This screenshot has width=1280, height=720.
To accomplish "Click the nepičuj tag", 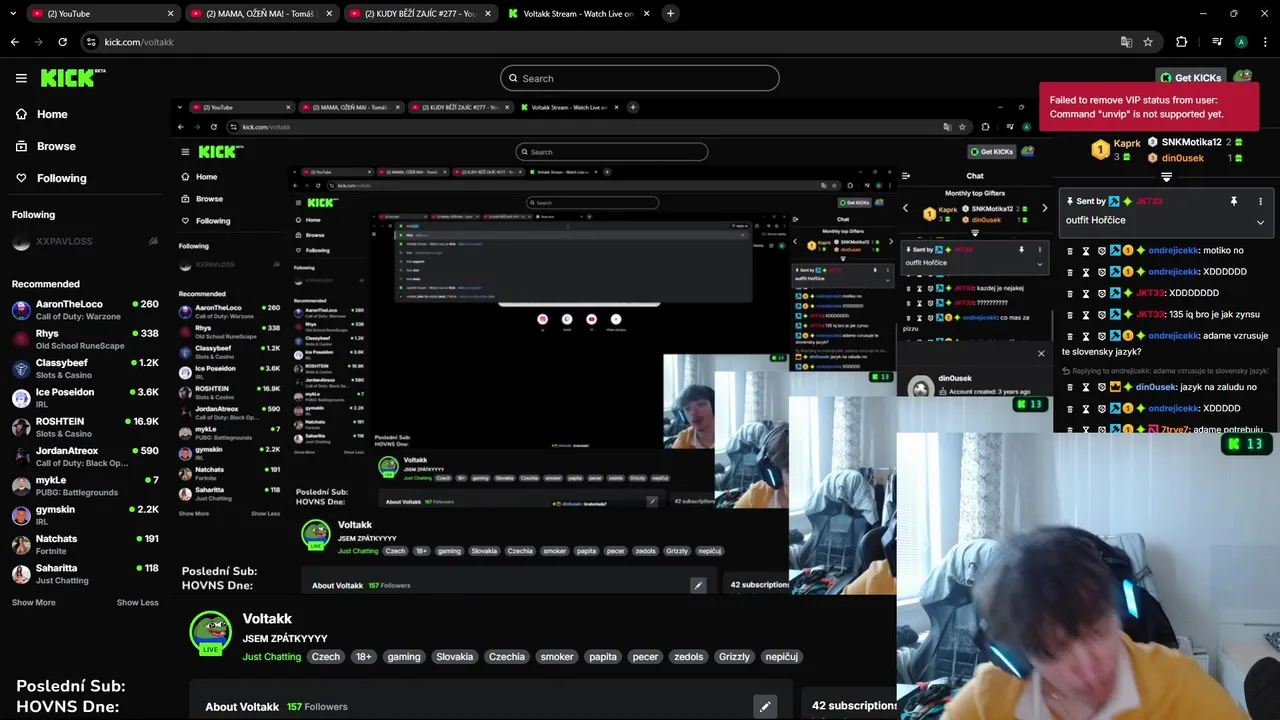I will click(x=782, y=657).
